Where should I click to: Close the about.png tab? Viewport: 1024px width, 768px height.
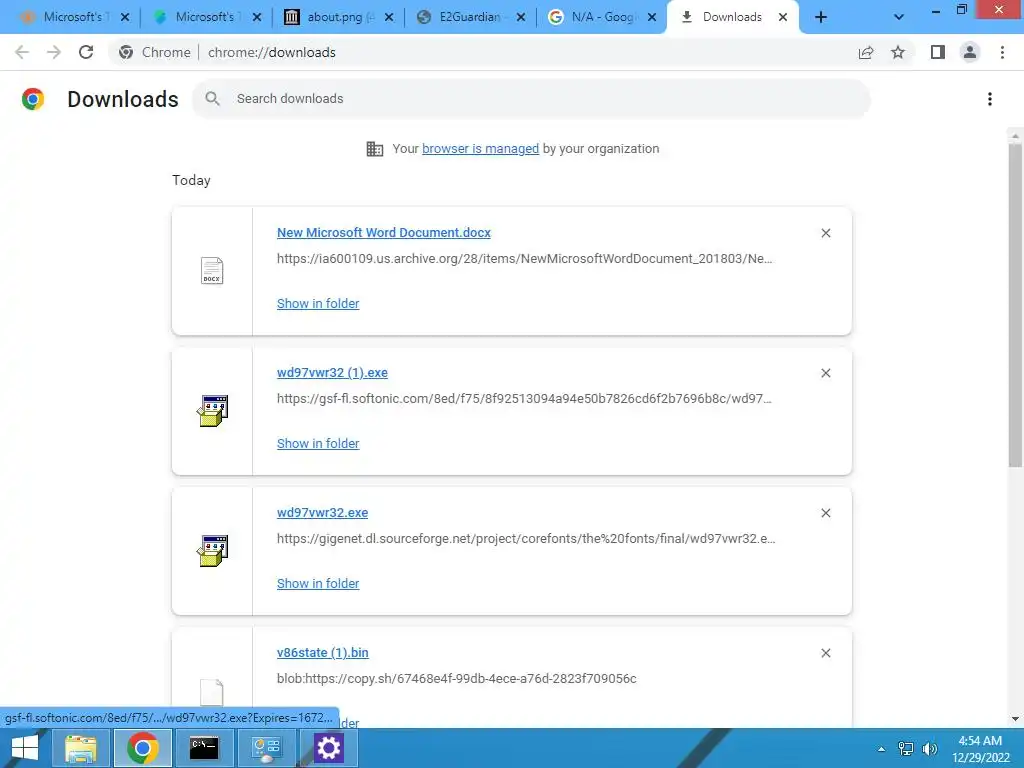[x=389, y=18]
